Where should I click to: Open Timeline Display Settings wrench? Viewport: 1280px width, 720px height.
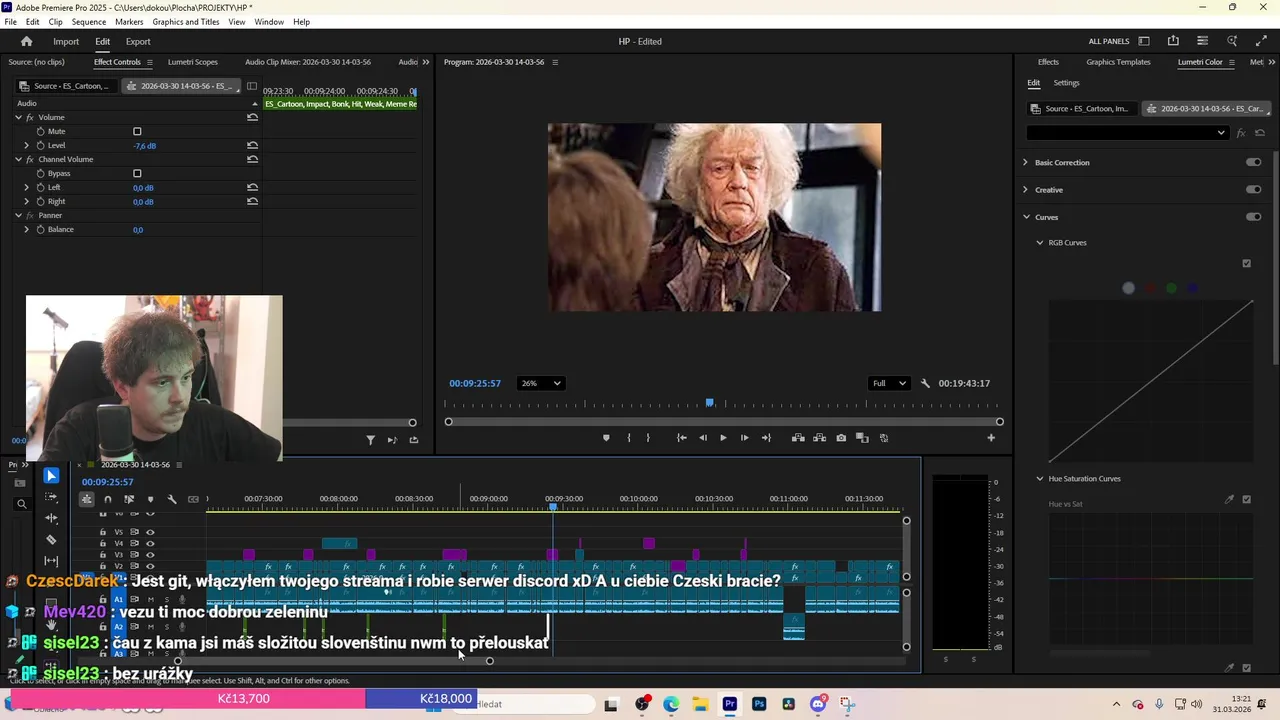click(172, 499)
